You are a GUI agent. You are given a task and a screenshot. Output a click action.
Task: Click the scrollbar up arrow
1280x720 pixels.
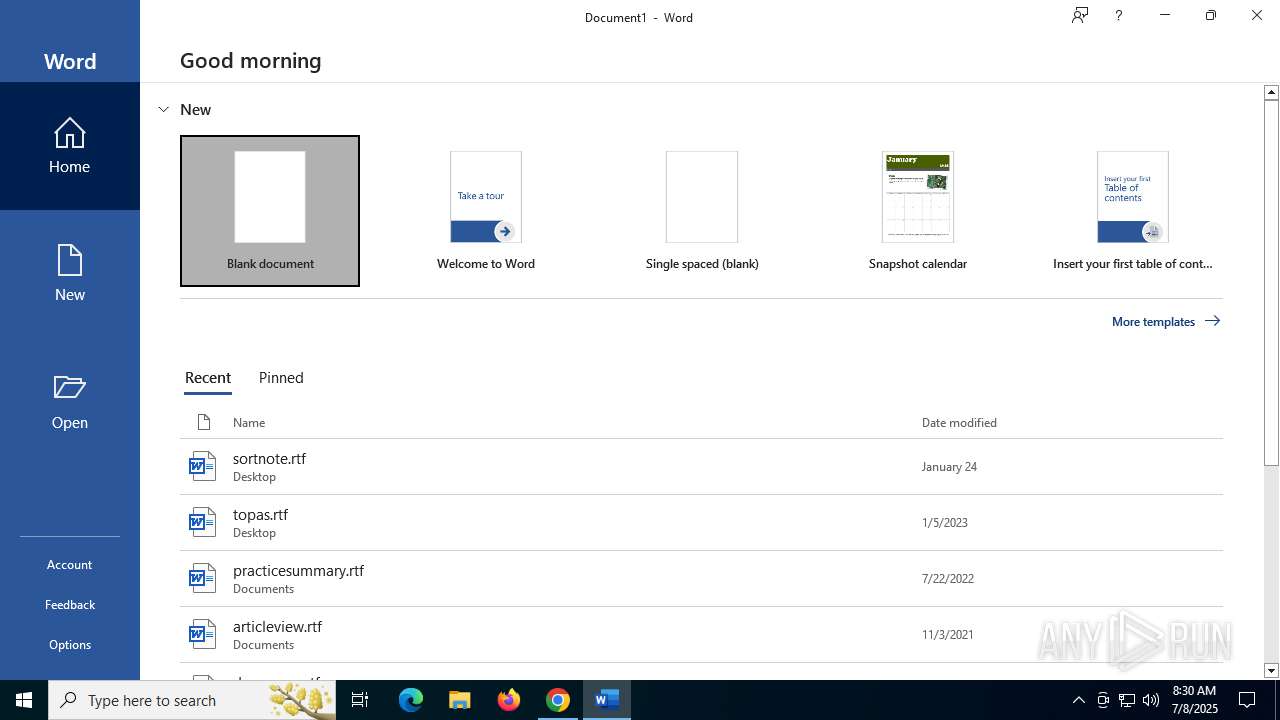[x=1271, y=92]
